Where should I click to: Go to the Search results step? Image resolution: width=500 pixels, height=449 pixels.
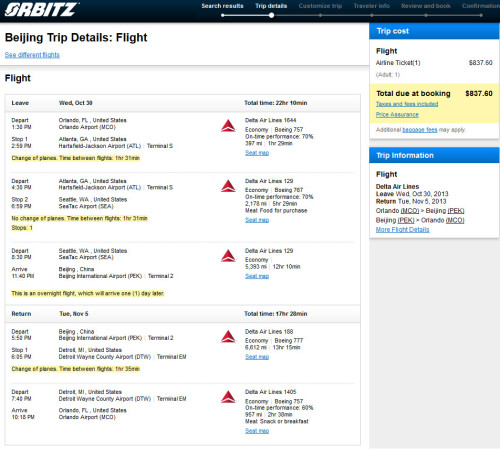tap(222, 6)
